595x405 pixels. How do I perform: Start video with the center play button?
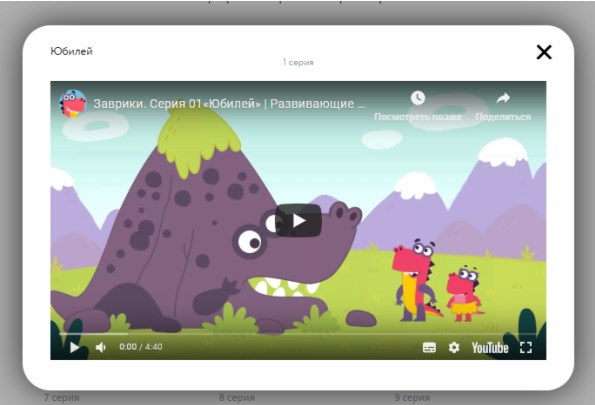point(299,220)
